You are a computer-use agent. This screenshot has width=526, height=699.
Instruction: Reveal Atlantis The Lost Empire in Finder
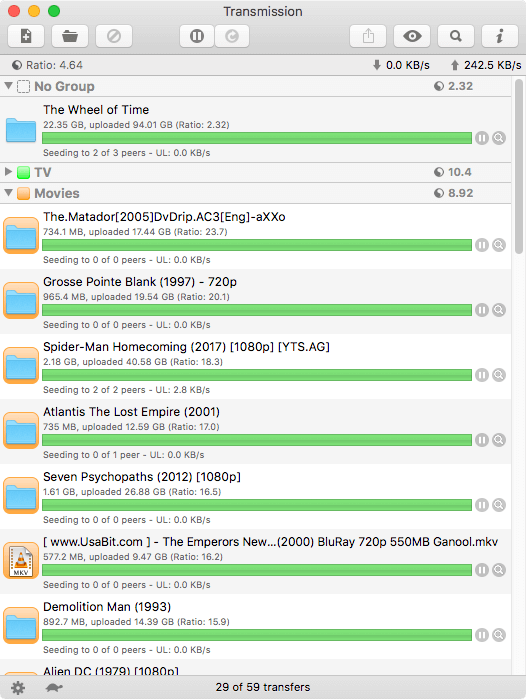click(x=499, y=440)
